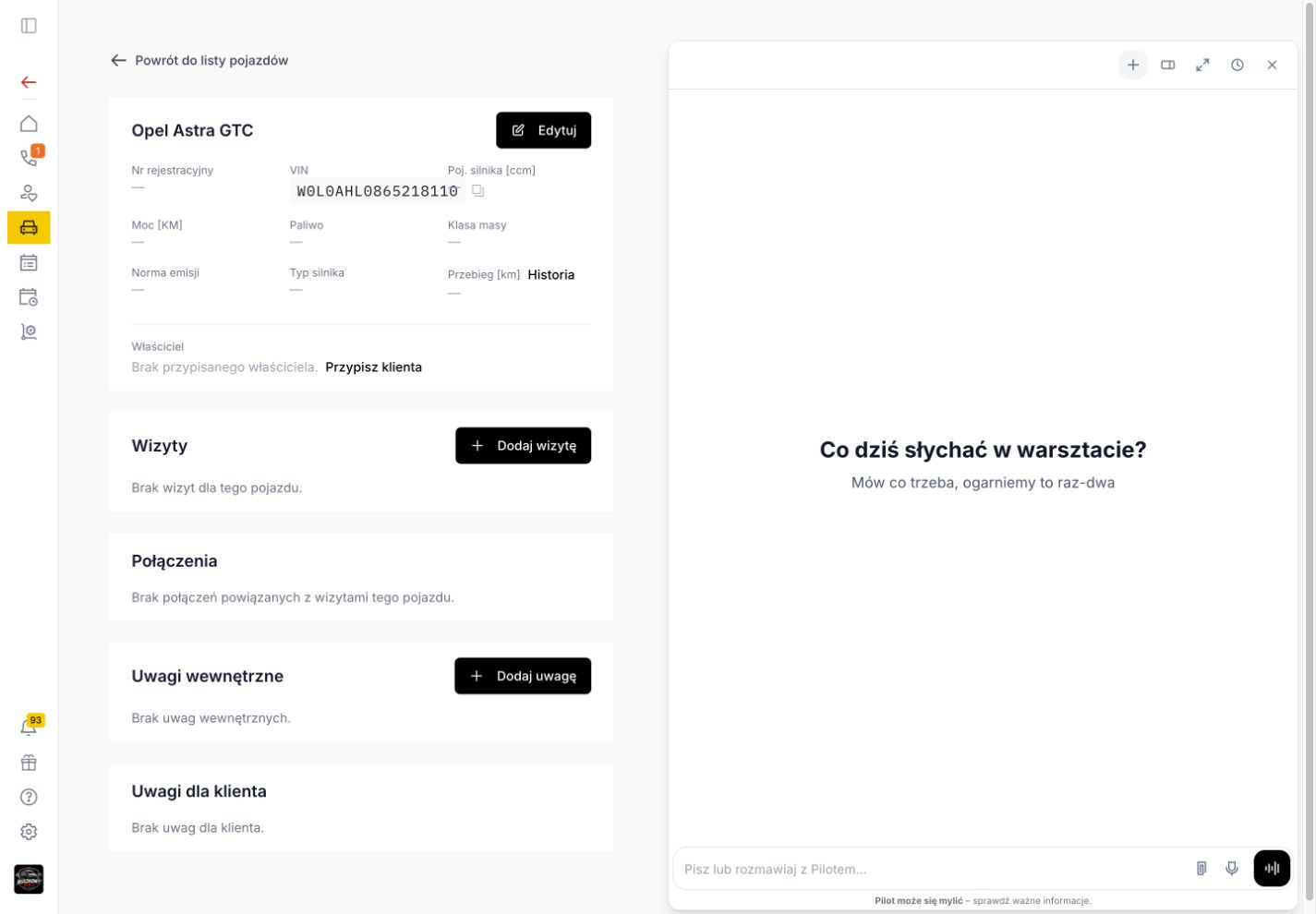Open the gift icon in sidebar

click(x=29, y=763)
